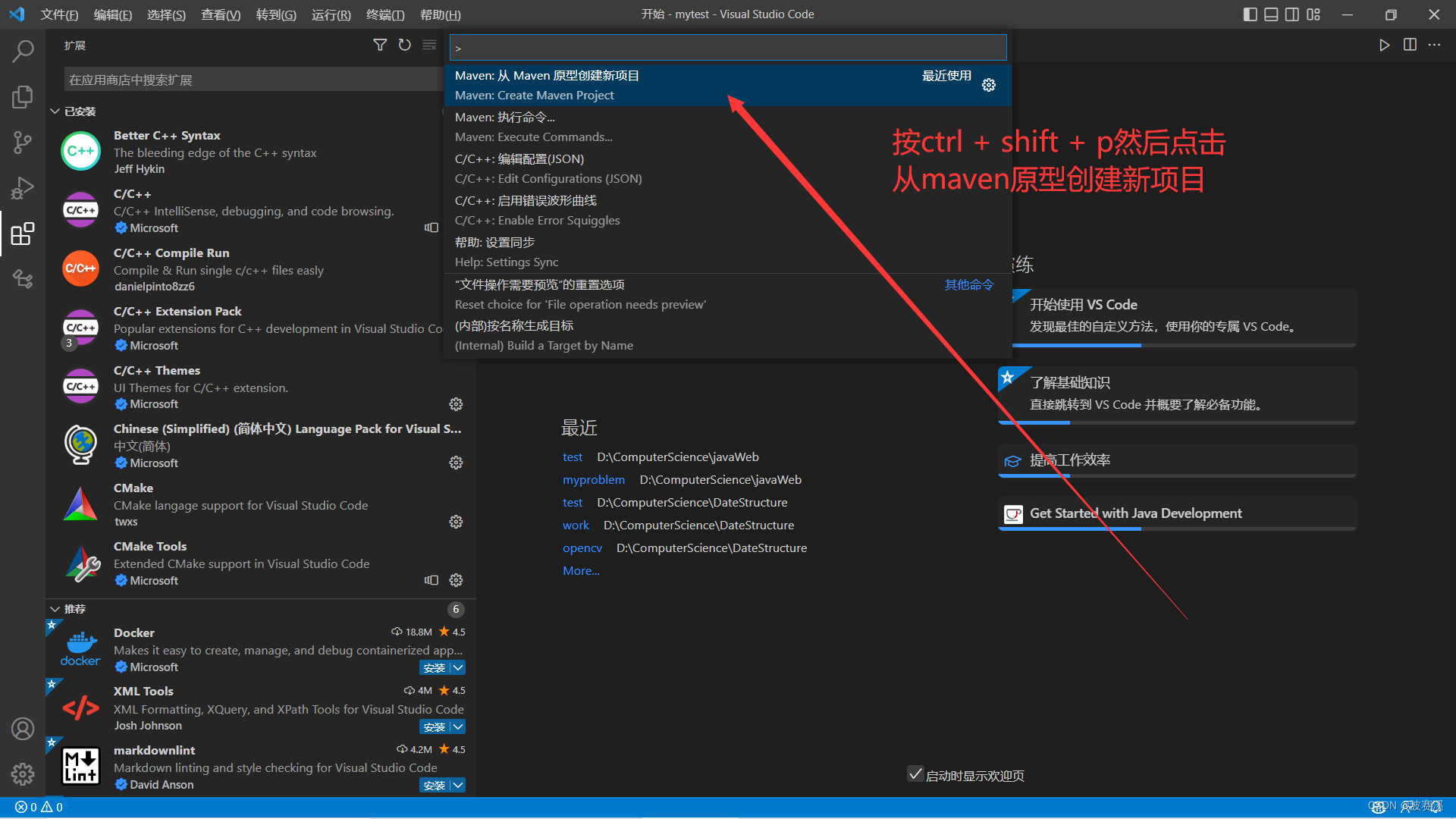Open Customize Layout icon

click(x=1313, y=14)
